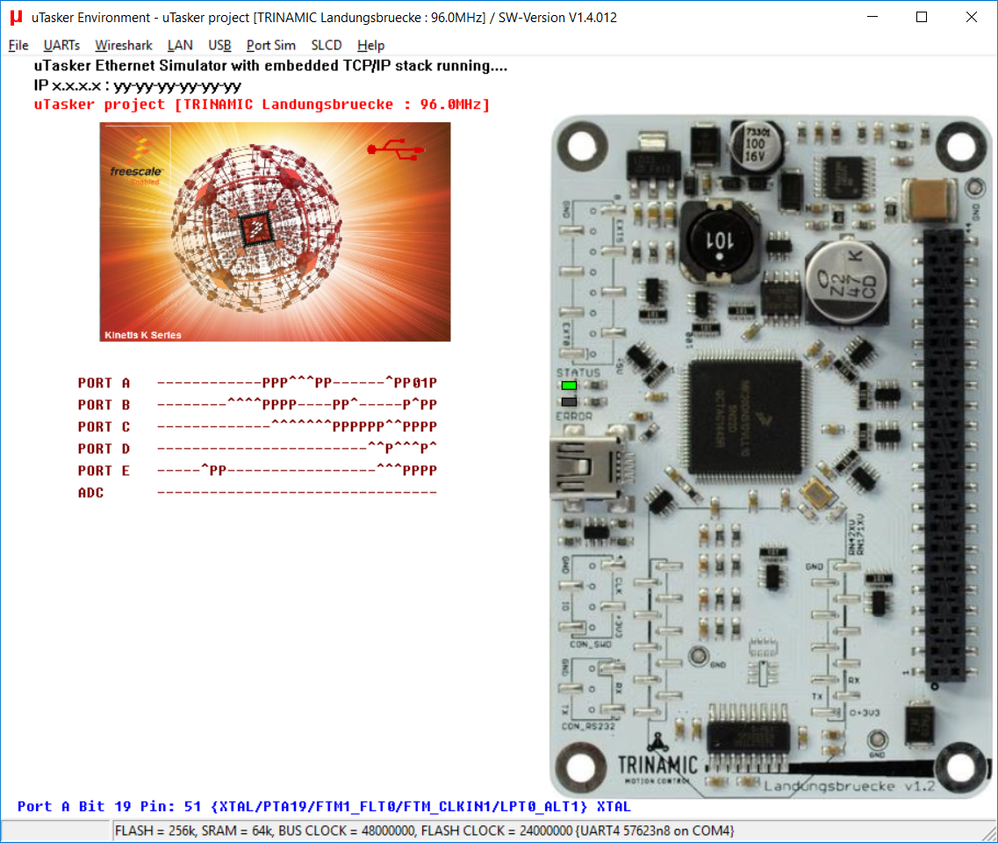Click the CON_RS232 connector on the board
This screenshot has height=843, width=998.
(x=592, y=691)
